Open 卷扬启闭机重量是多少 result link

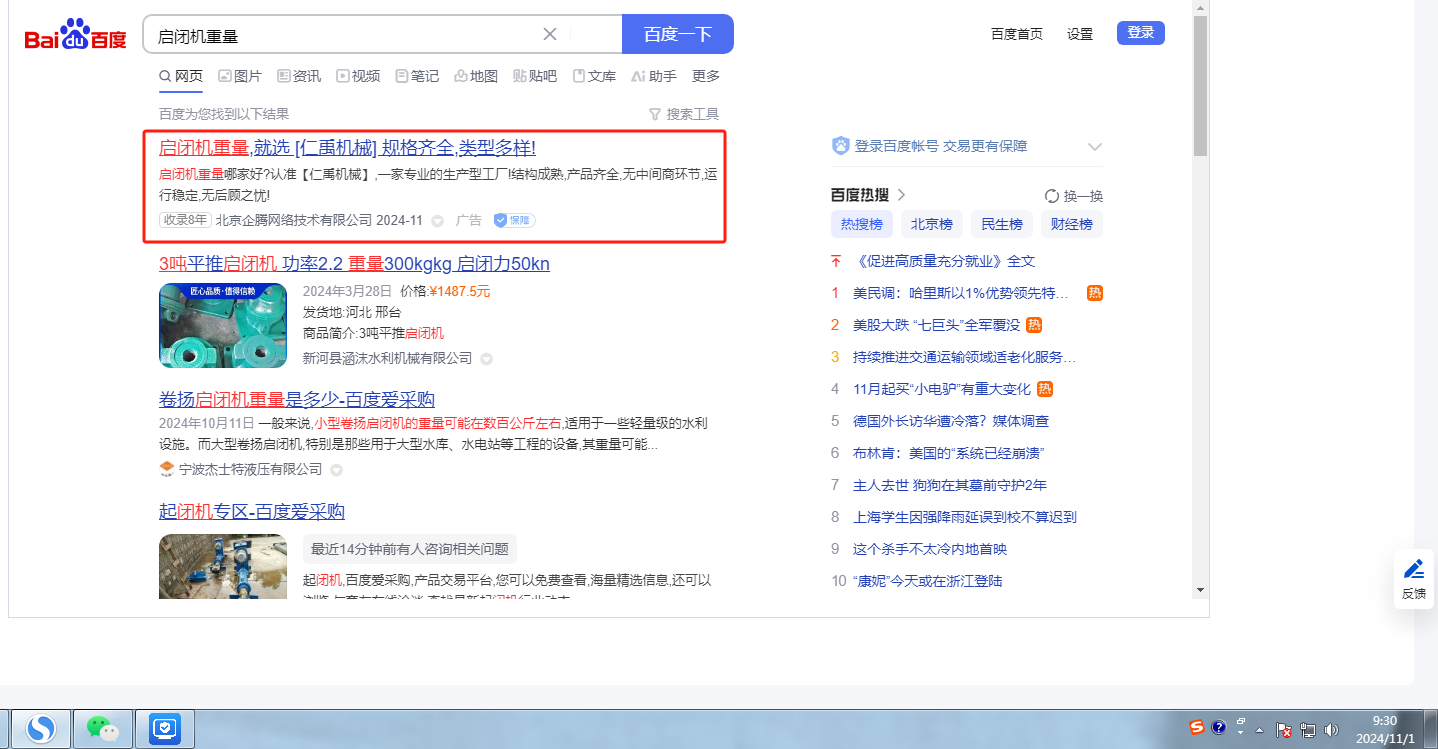(x=296, y=400)
